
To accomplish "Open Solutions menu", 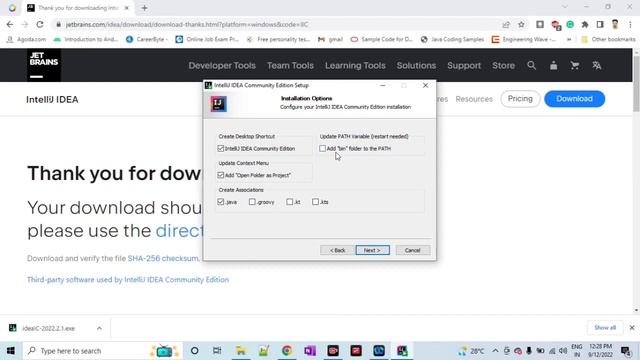I will click(416, 65).
